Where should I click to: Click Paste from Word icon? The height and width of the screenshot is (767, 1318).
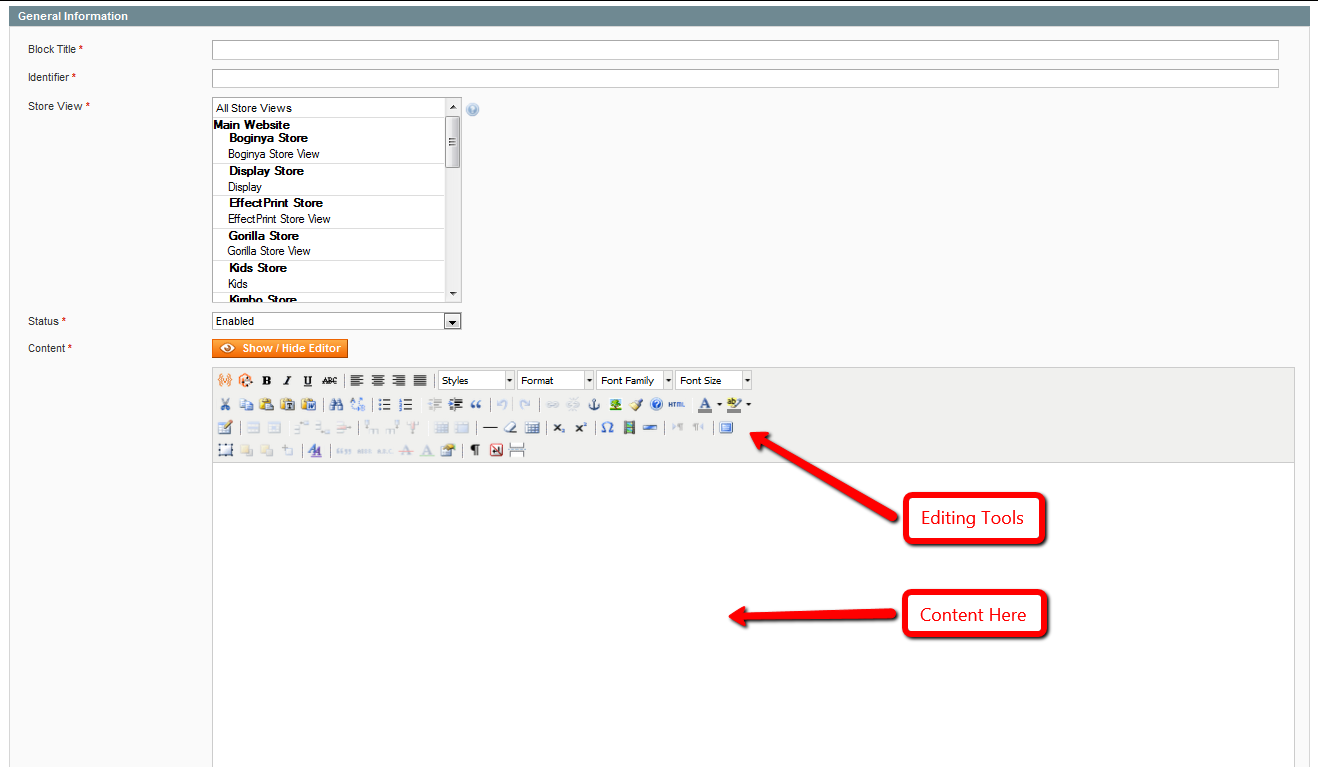(x=309, y=404)
